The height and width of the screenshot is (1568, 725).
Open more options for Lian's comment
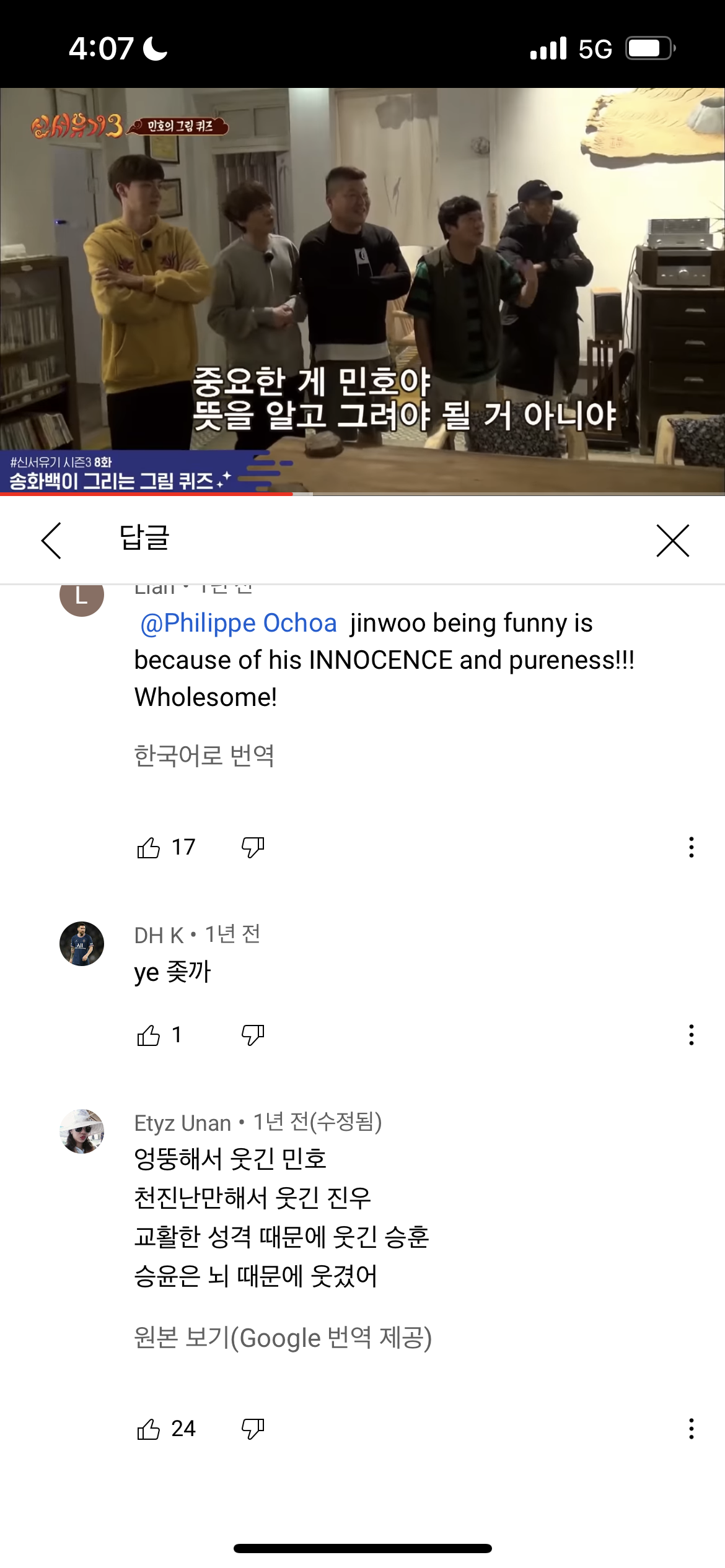coord(691,847)
